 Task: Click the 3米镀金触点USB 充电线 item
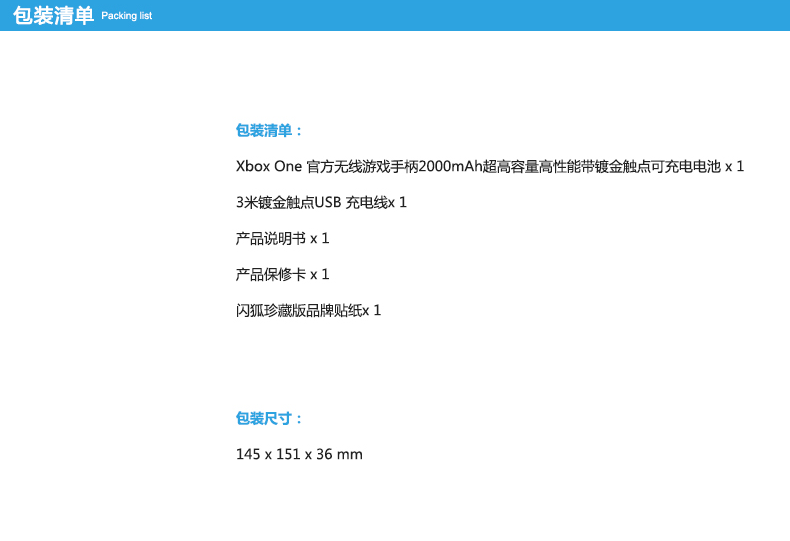pos(321,202)
